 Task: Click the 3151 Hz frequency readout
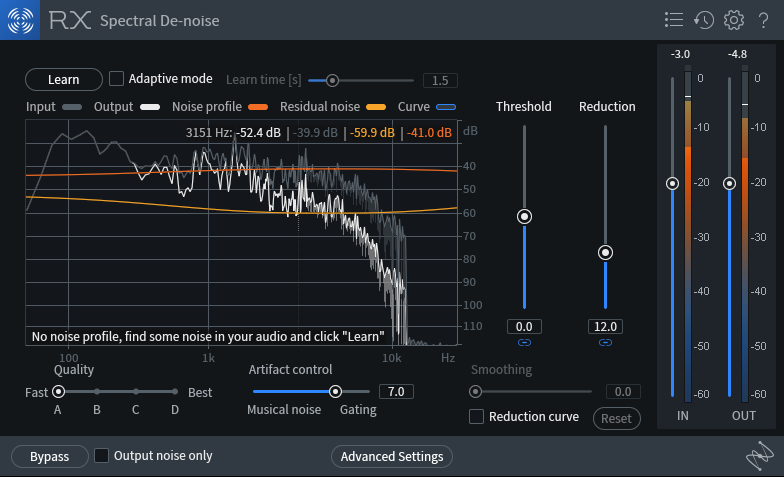point(209,132)
